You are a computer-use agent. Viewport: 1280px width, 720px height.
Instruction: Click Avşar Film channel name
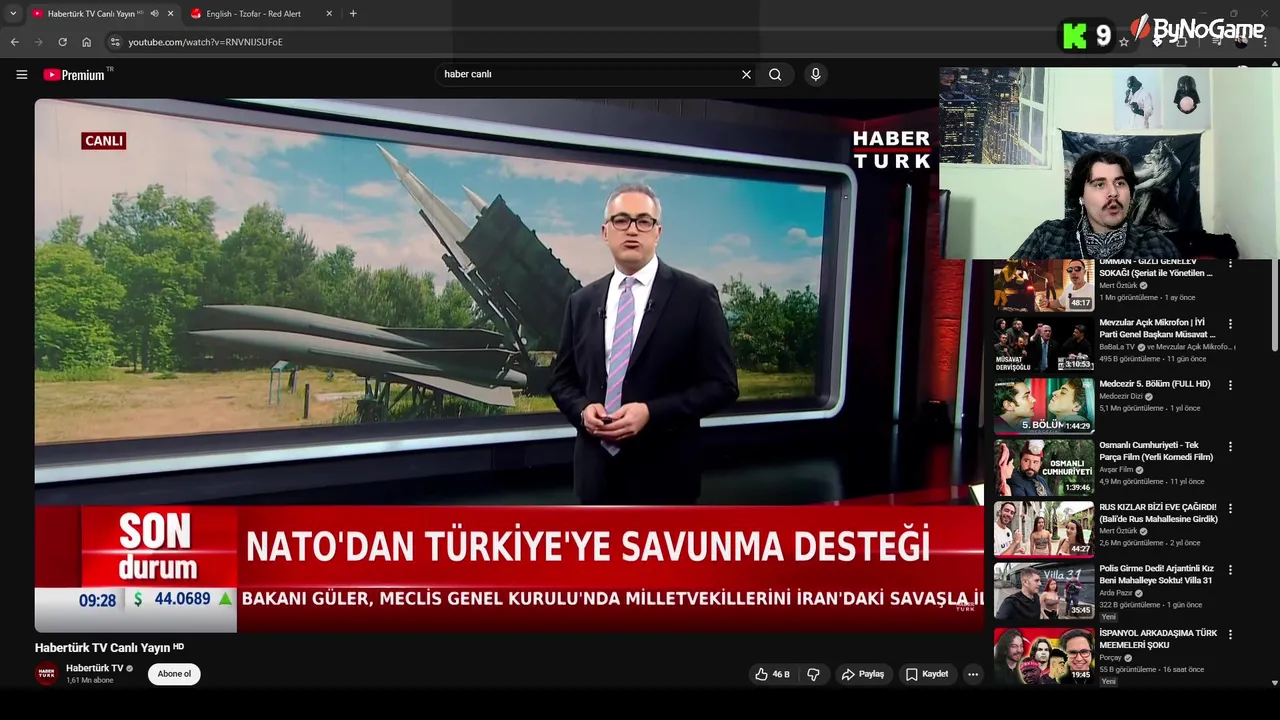click(x=1116, y=469)
